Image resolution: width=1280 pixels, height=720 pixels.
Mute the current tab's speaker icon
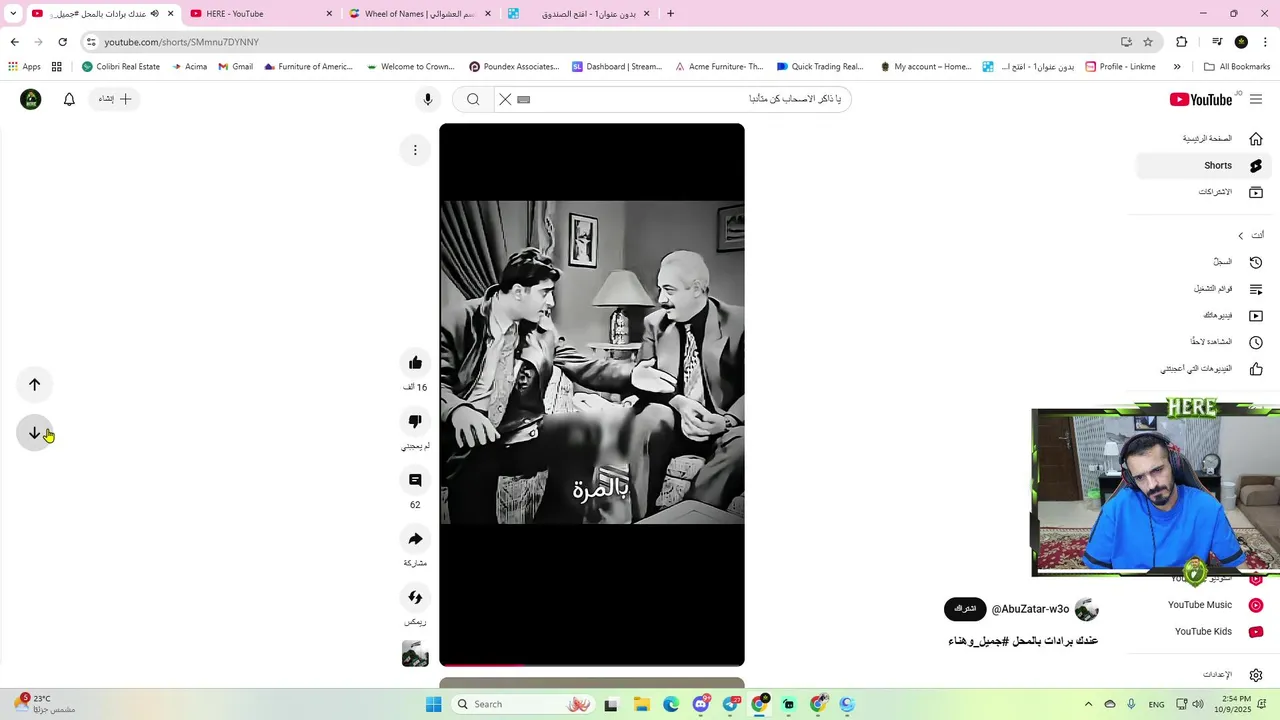click(154, 14)
